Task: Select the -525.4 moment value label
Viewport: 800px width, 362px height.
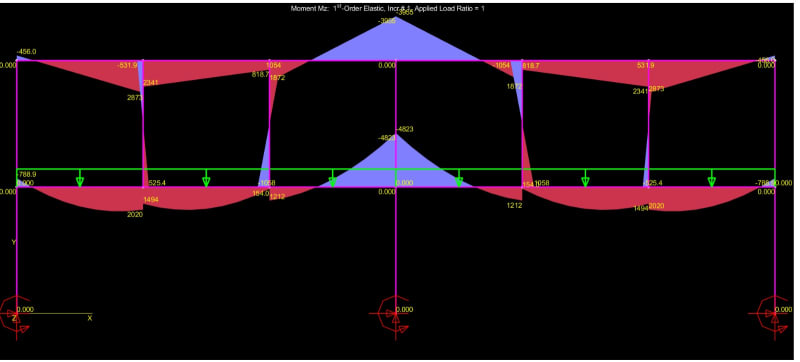Action: (x=653, y=183)
